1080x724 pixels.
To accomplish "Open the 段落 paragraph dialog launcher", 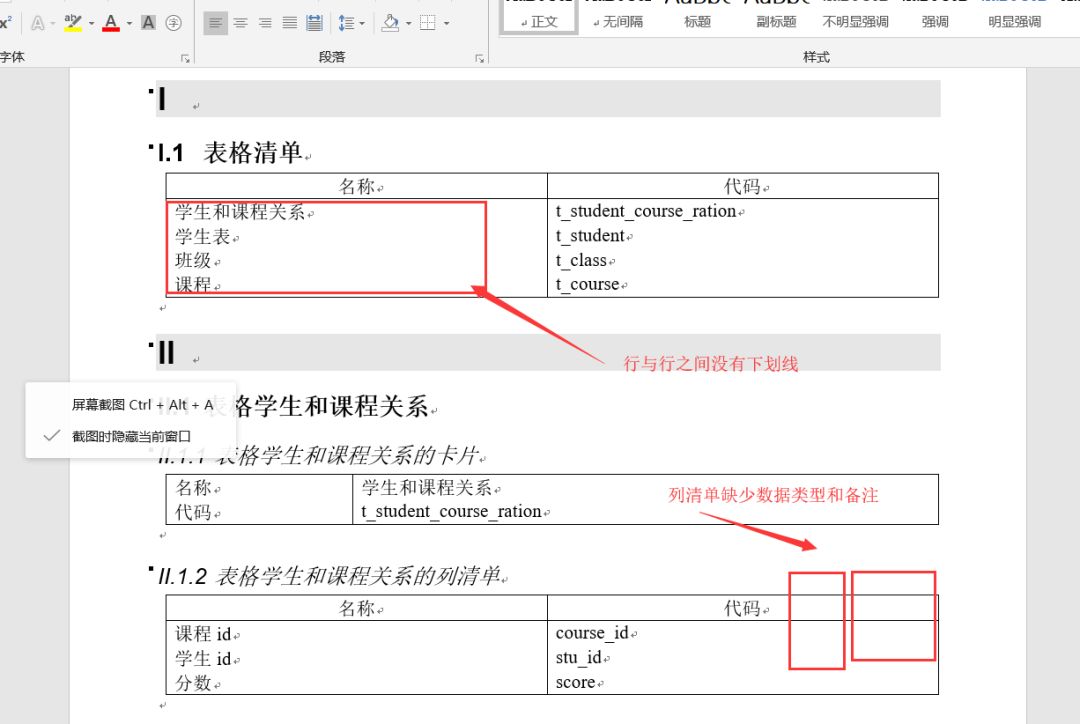I will click(479, 59).
